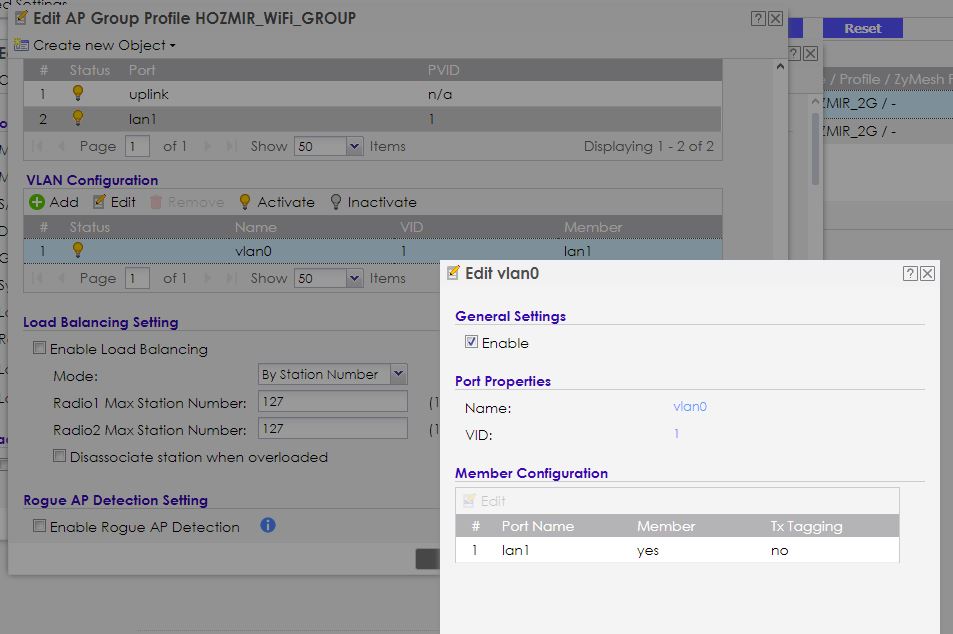Toggle Enable Load Balancing checkbox
Screen dimensions: 953x634
pyautogui.click(x=40, y=348)
